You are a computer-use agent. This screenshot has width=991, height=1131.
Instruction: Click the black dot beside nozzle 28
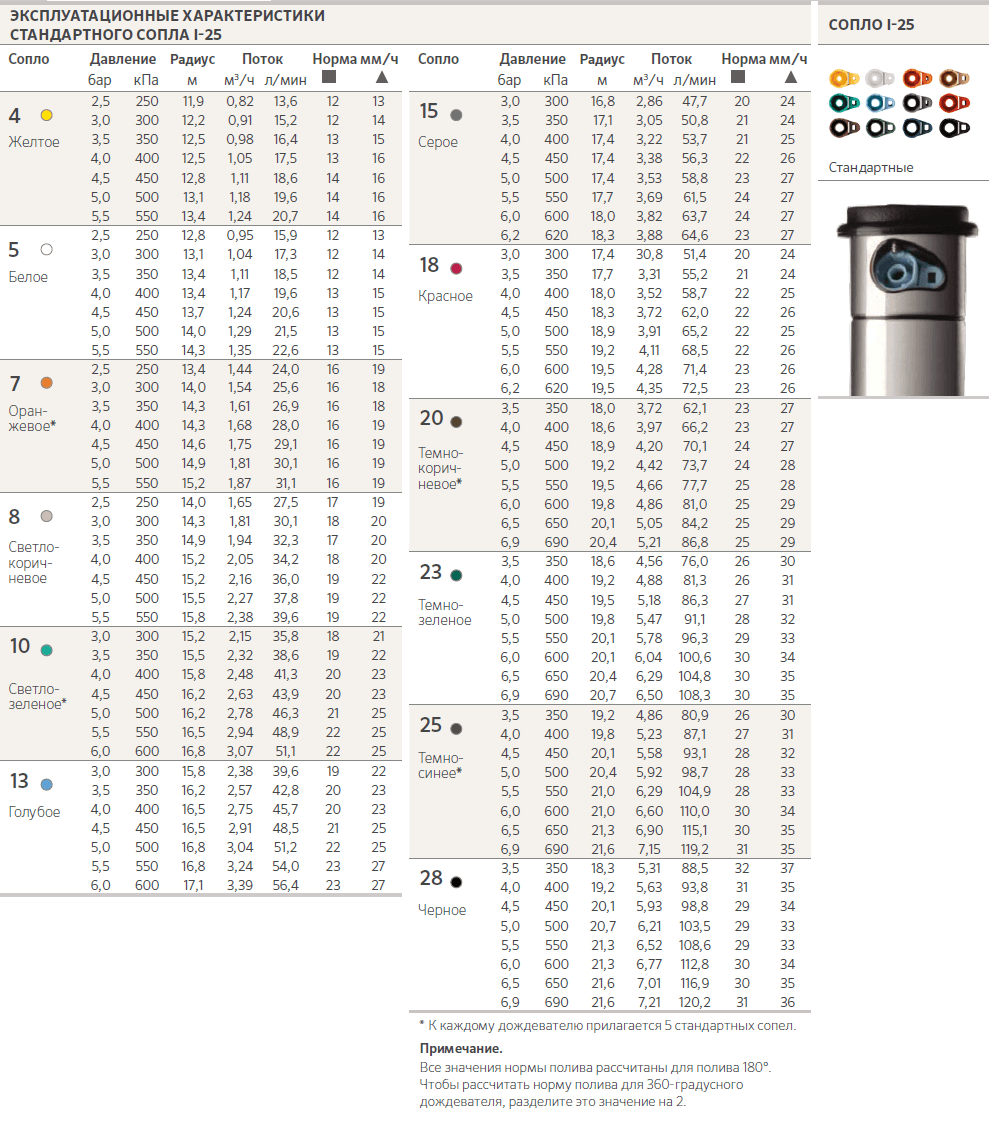pyautogui.click(x=456, y=881)
